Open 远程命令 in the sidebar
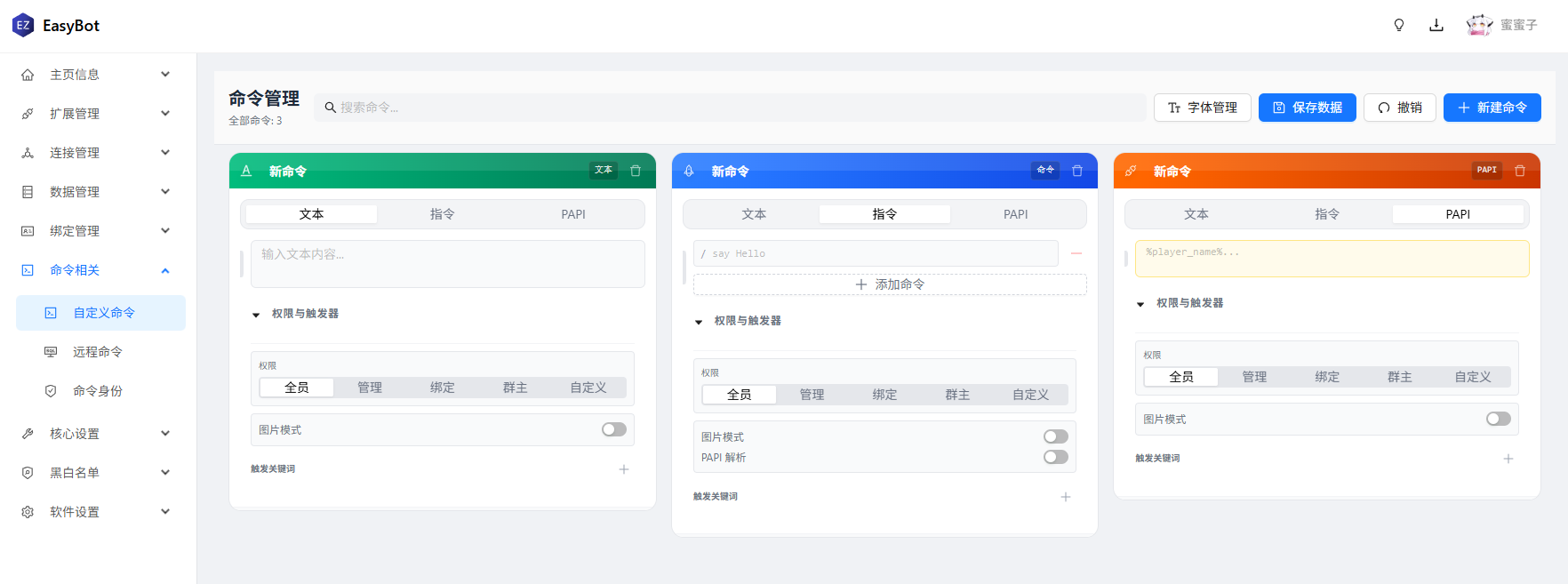This screenshot has width=1568, height=584. (x=98, y=352)
